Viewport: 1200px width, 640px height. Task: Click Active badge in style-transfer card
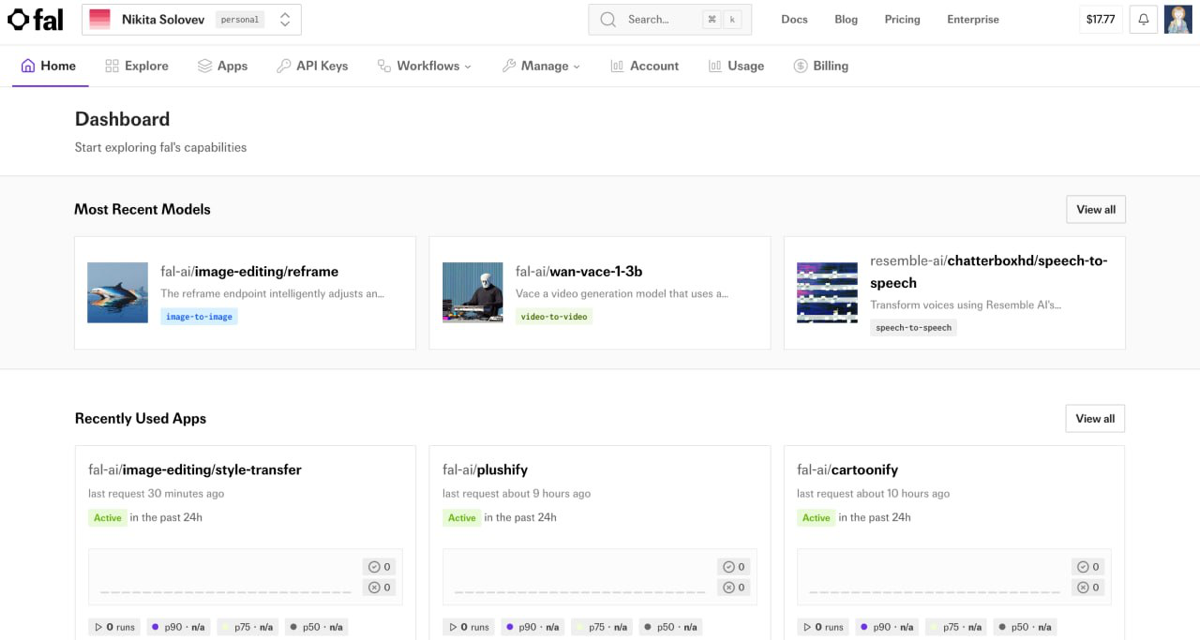pyautogui.click(x=107, y=518)
